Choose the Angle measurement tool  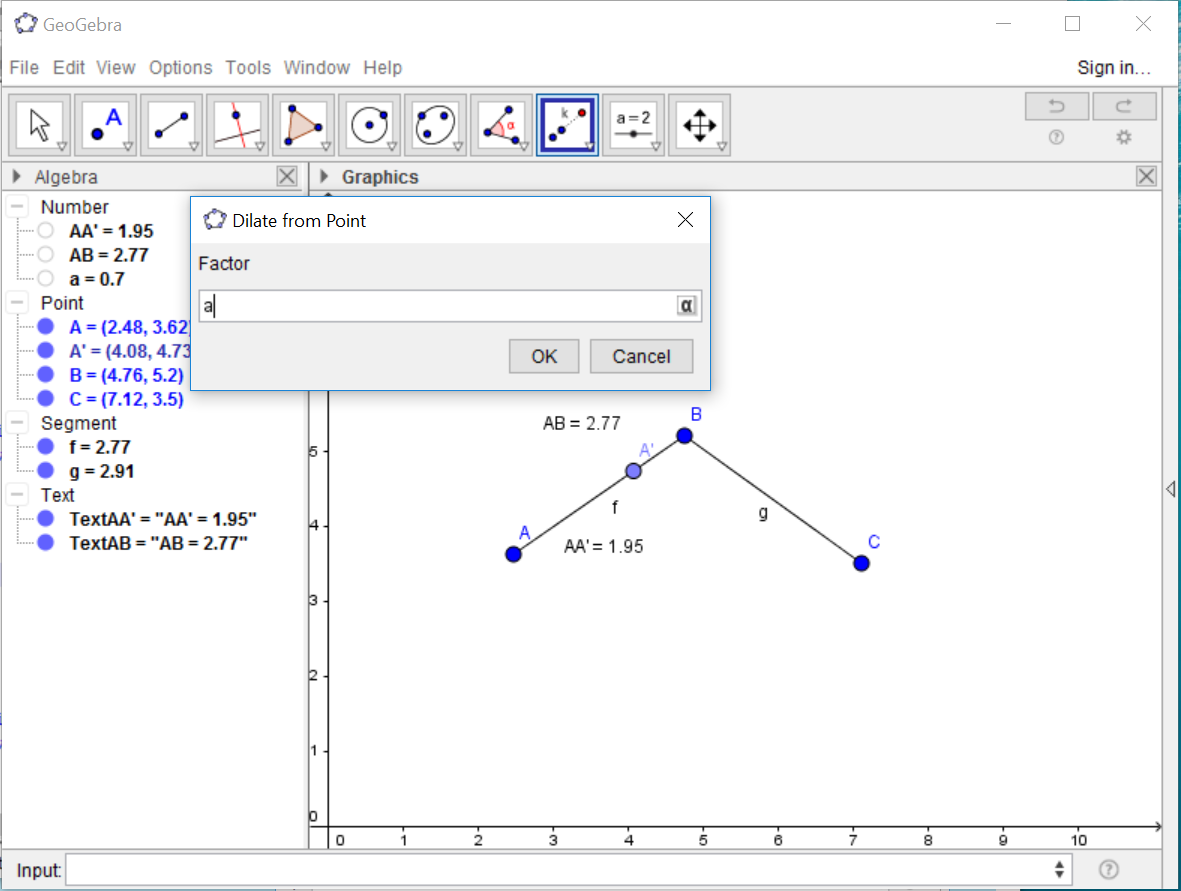click(x=502, y=125)
